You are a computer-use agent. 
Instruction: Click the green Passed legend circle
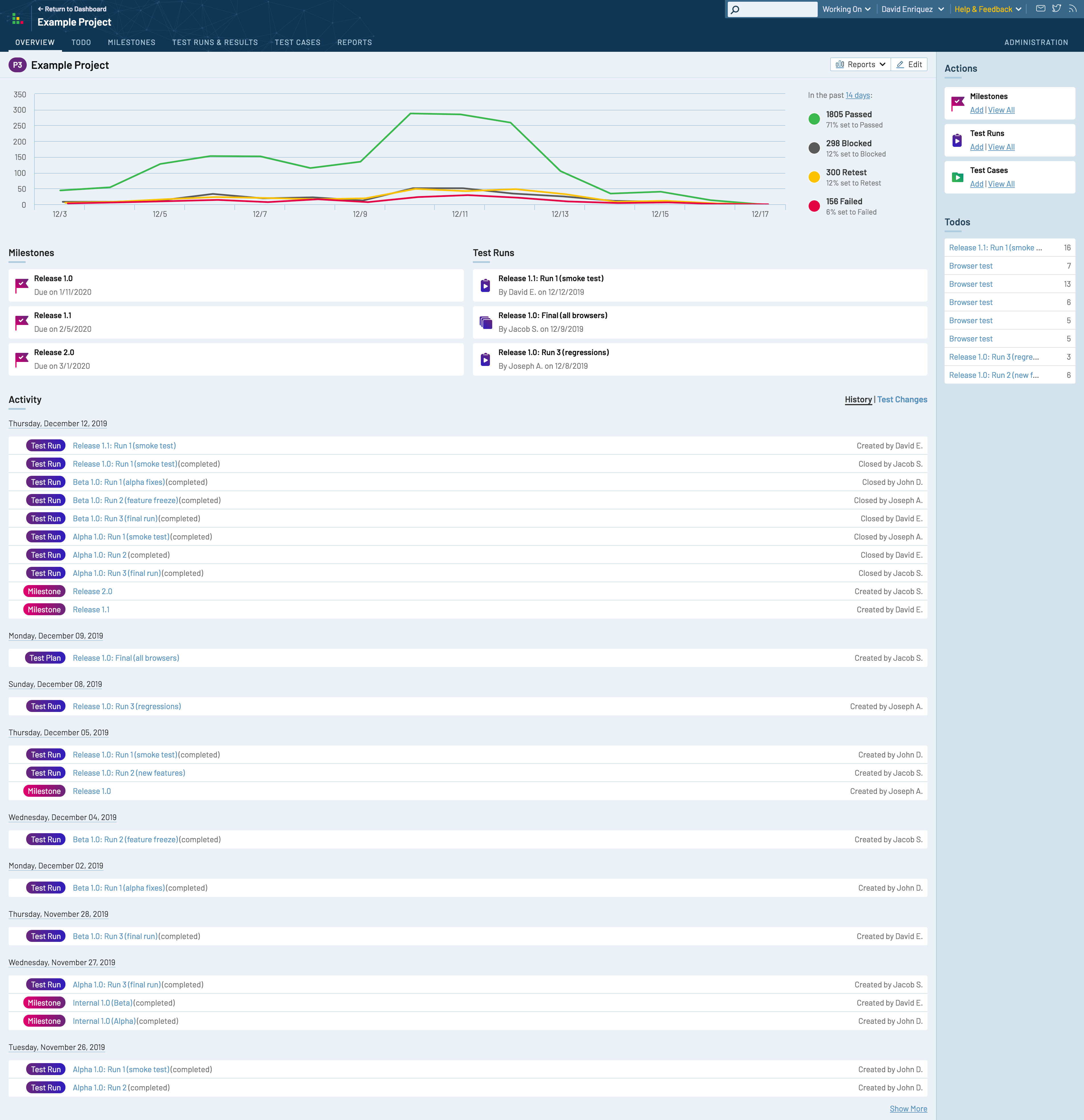[814, 119]
